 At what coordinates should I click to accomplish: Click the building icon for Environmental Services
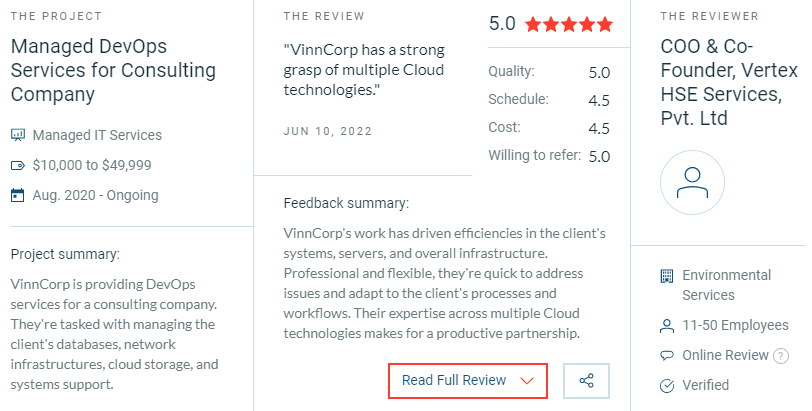click(x=667, y=276)
